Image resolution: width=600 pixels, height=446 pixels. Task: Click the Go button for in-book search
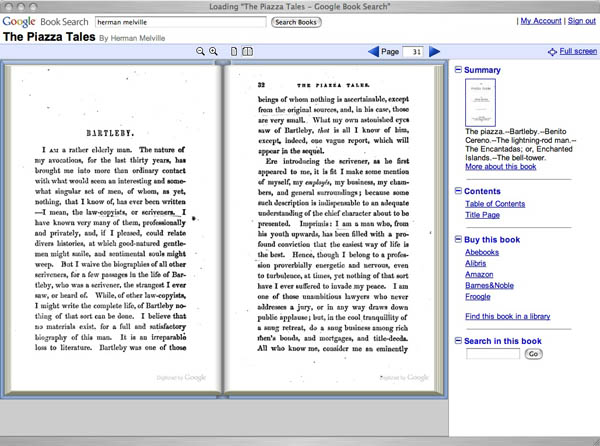tap(533, 354)
